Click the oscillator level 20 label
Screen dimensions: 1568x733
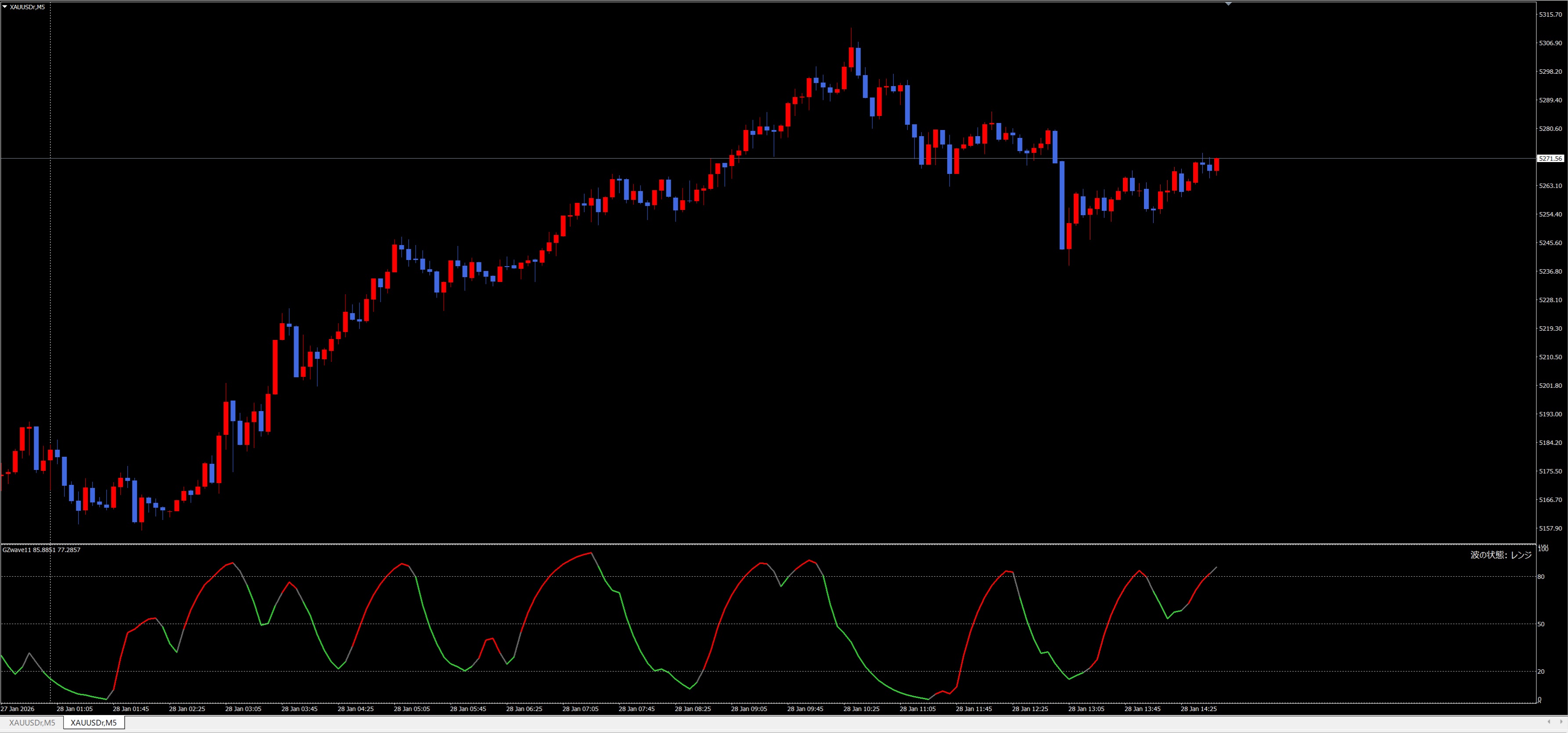pyautogui.click(x=1541, y=672)
